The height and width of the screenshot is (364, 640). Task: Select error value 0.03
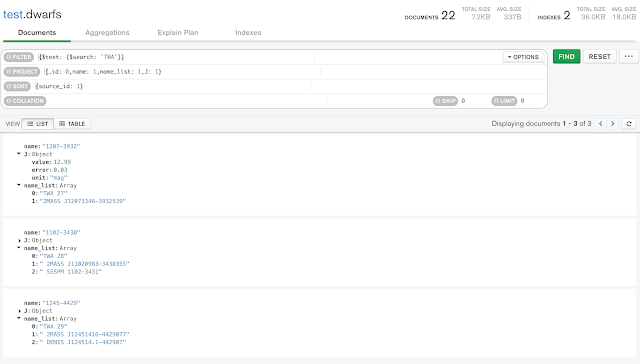(x=60, y=170)
